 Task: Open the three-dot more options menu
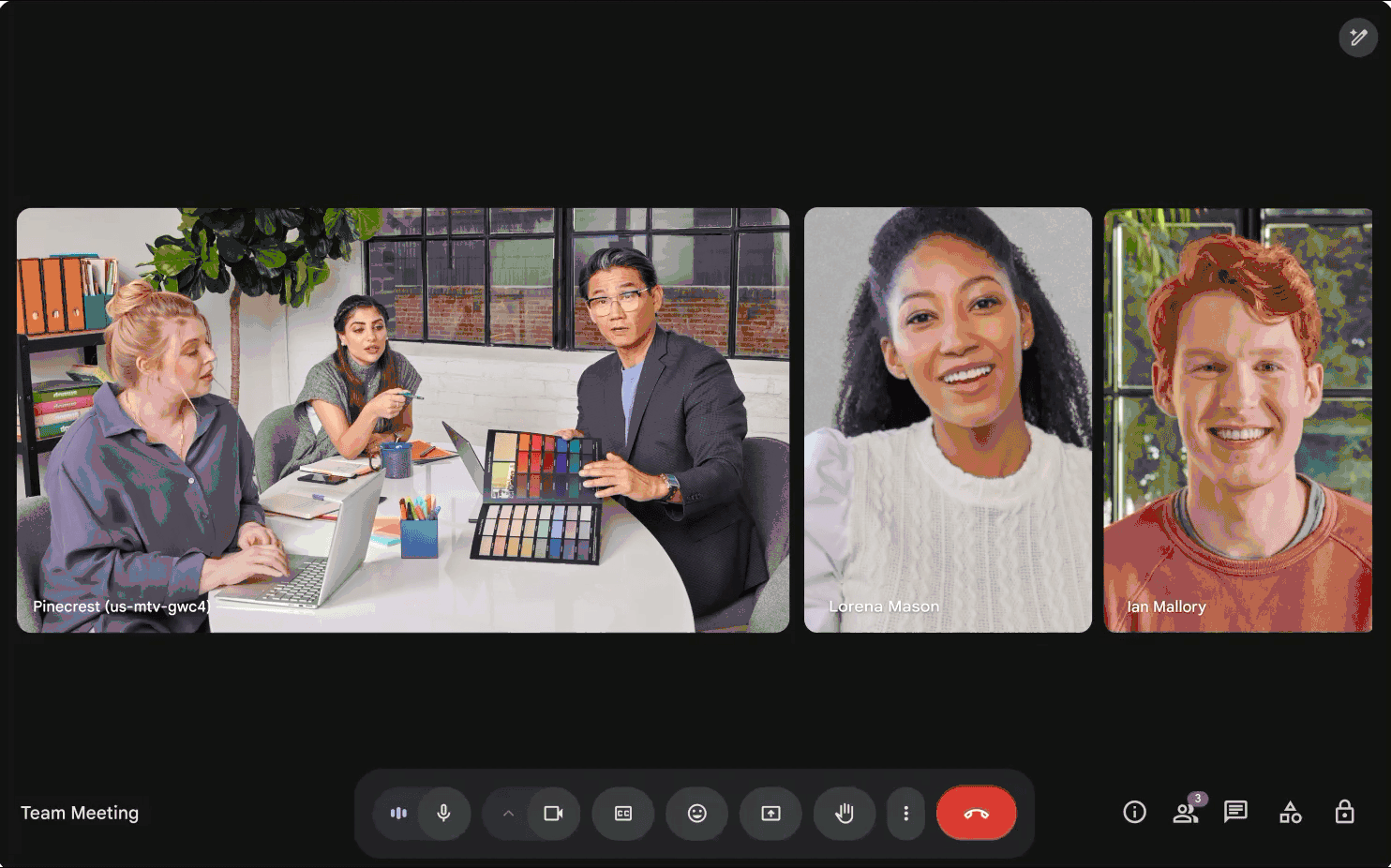(905, 813)
